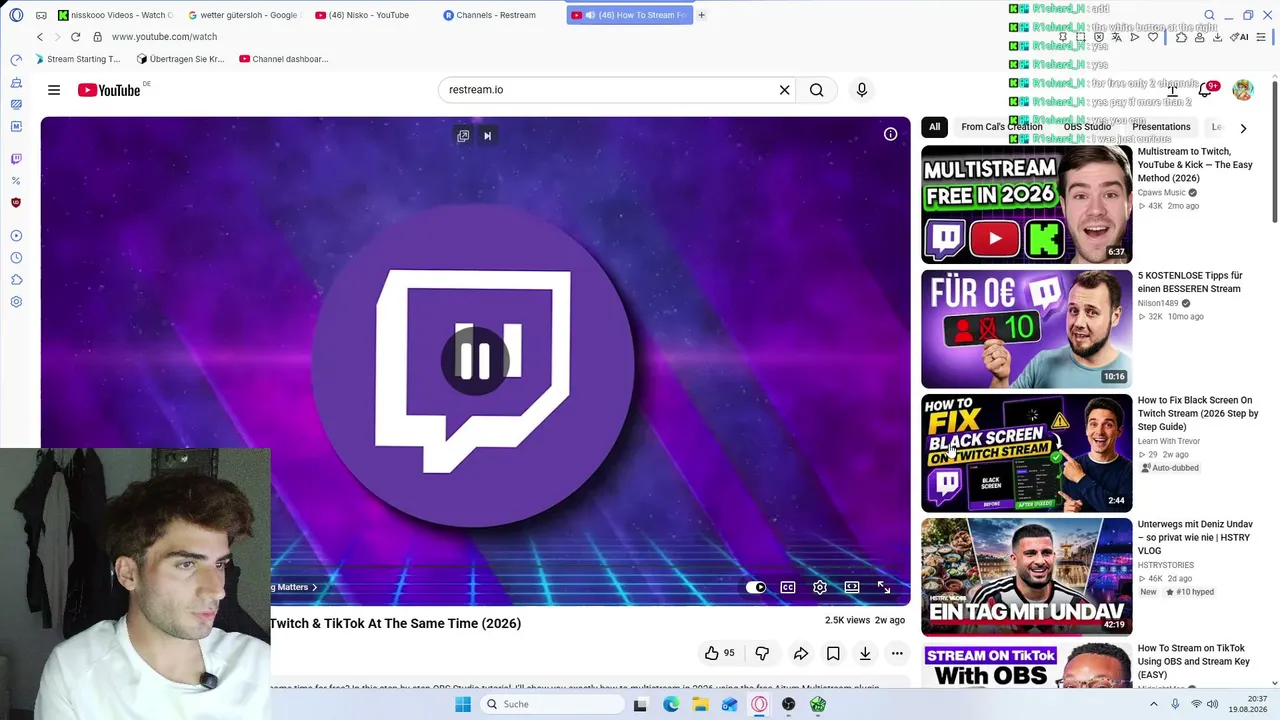This screenshot has width=1280, height=720.
Task: Enter fullscreen video mode
Action: click(x=884, y=587)
